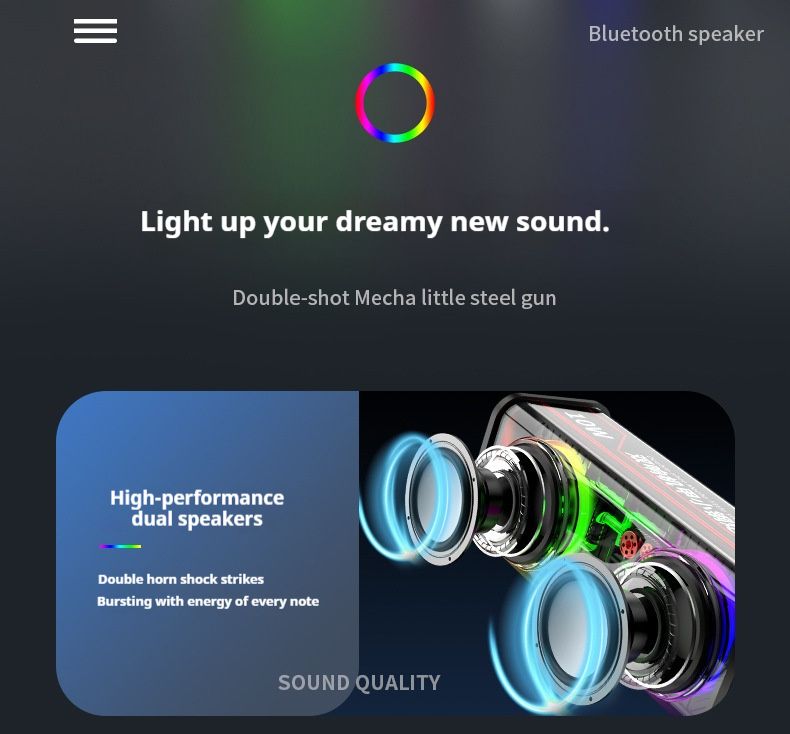
Task: Click the Bursting with energy of every note line
Action: pos(208,602)
